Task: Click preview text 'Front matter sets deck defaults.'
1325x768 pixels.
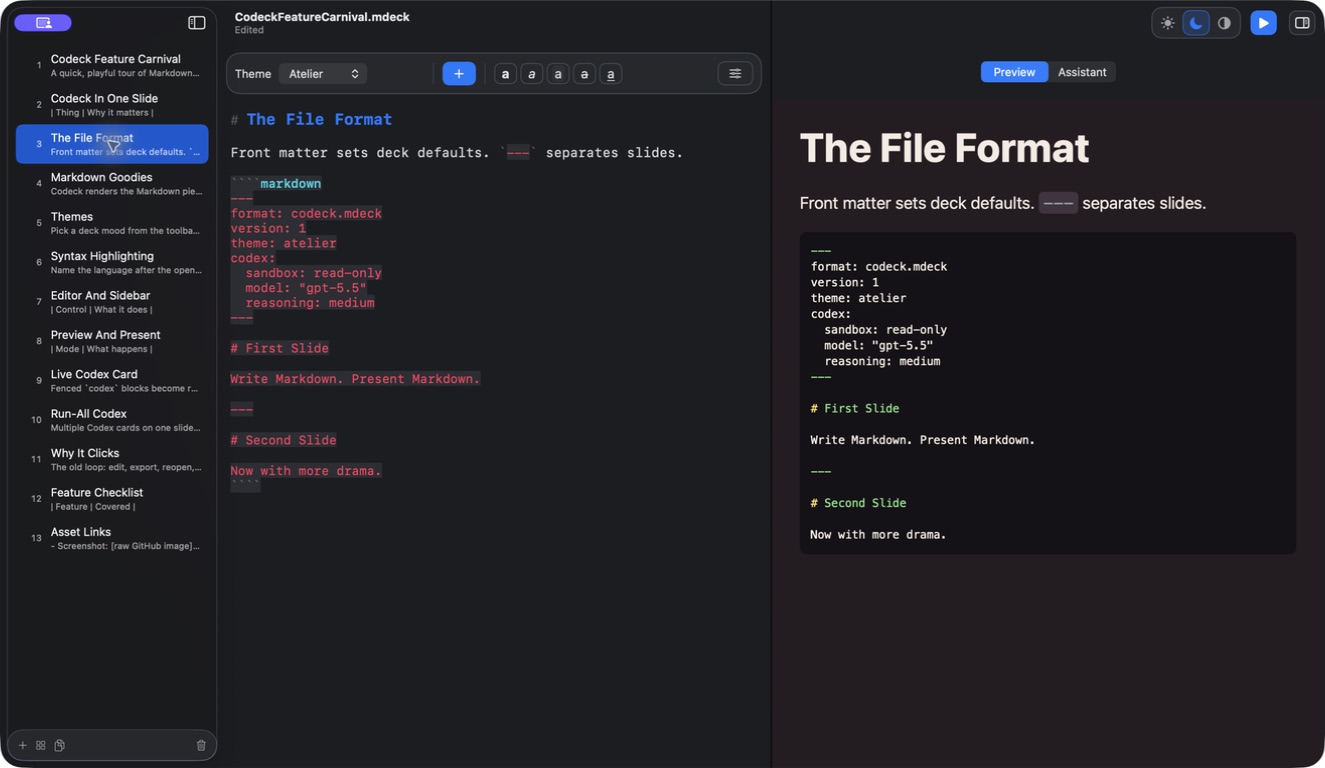Action: coord(917,203)
